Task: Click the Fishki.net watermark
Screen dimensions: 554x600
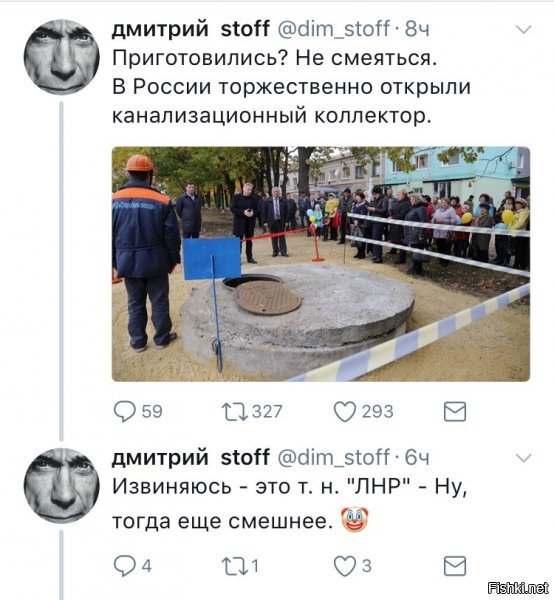Action: click(519, 588)
